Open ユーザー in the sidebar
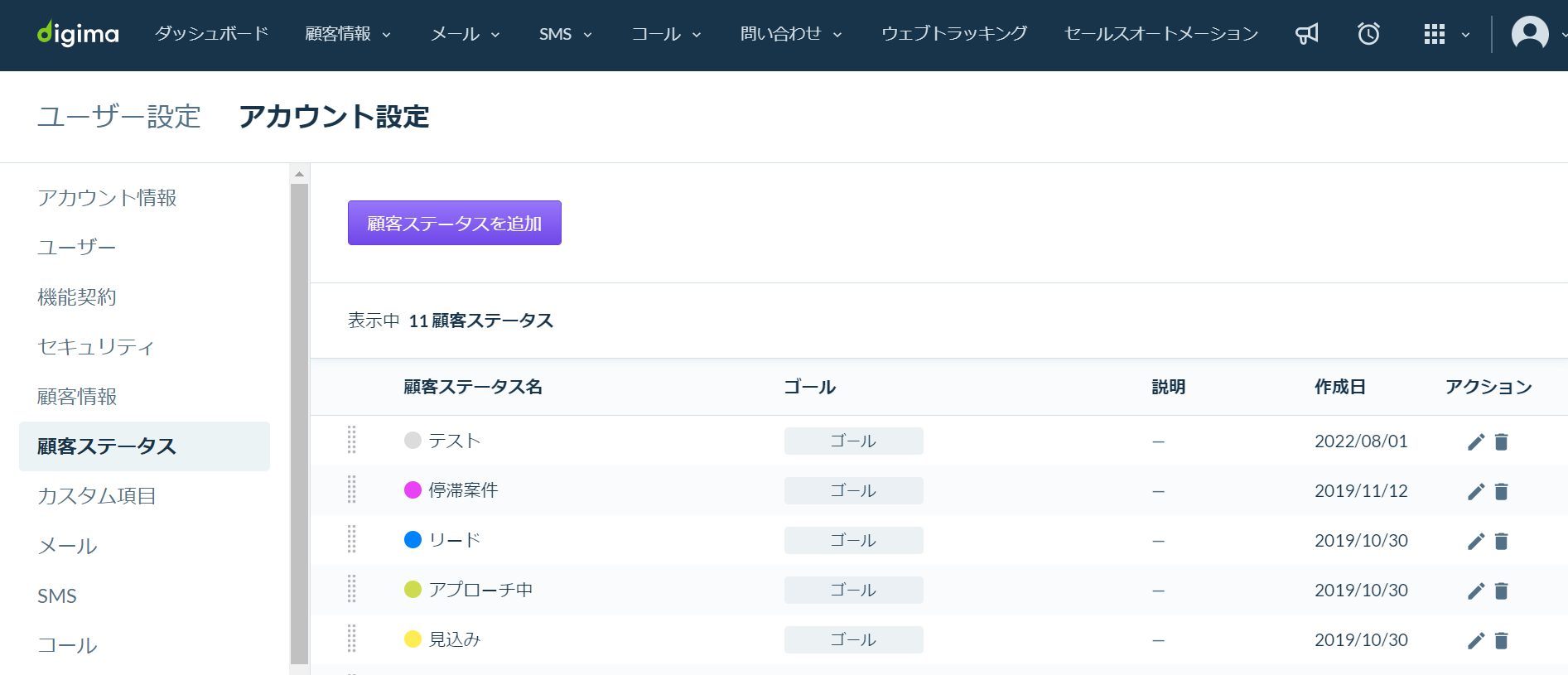The width and height of the screenshot is (1568, 675). click(76, 248)
